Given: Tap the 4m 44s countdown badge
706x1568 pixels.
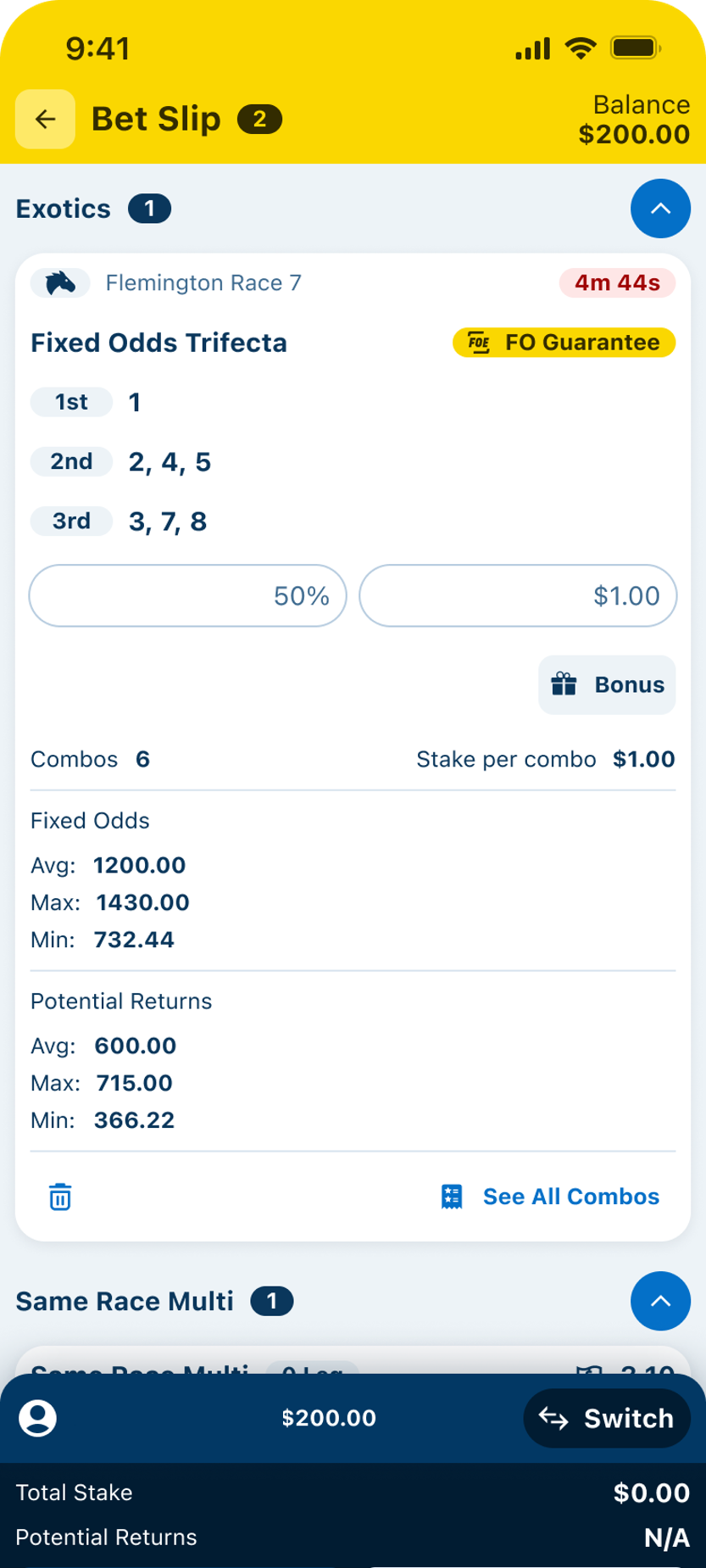Looking at the screenshot, I should tap(617, 283).
